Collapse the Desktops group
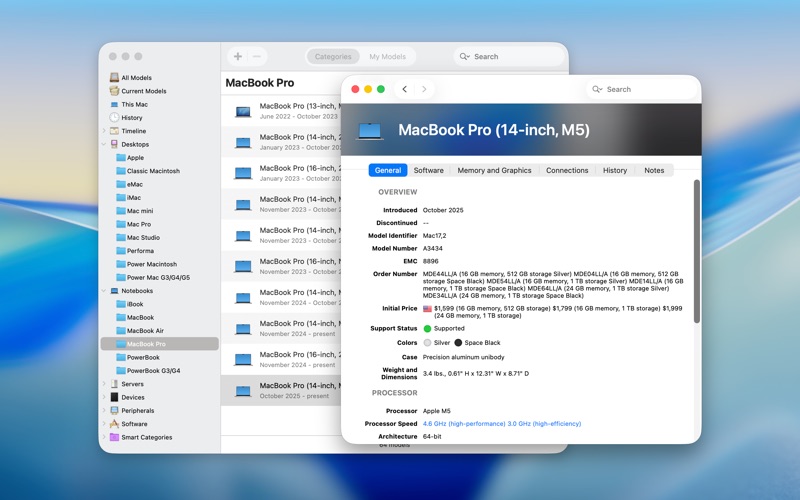The image size is (800, 500). pos(104,144)
